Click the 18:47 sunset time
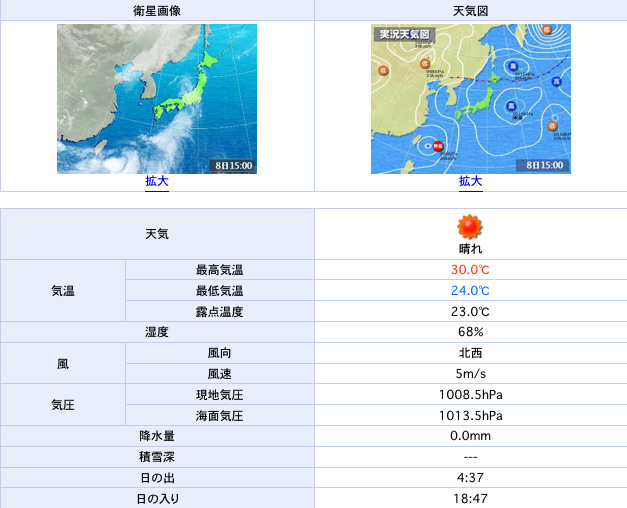 (x=470, y=498)
